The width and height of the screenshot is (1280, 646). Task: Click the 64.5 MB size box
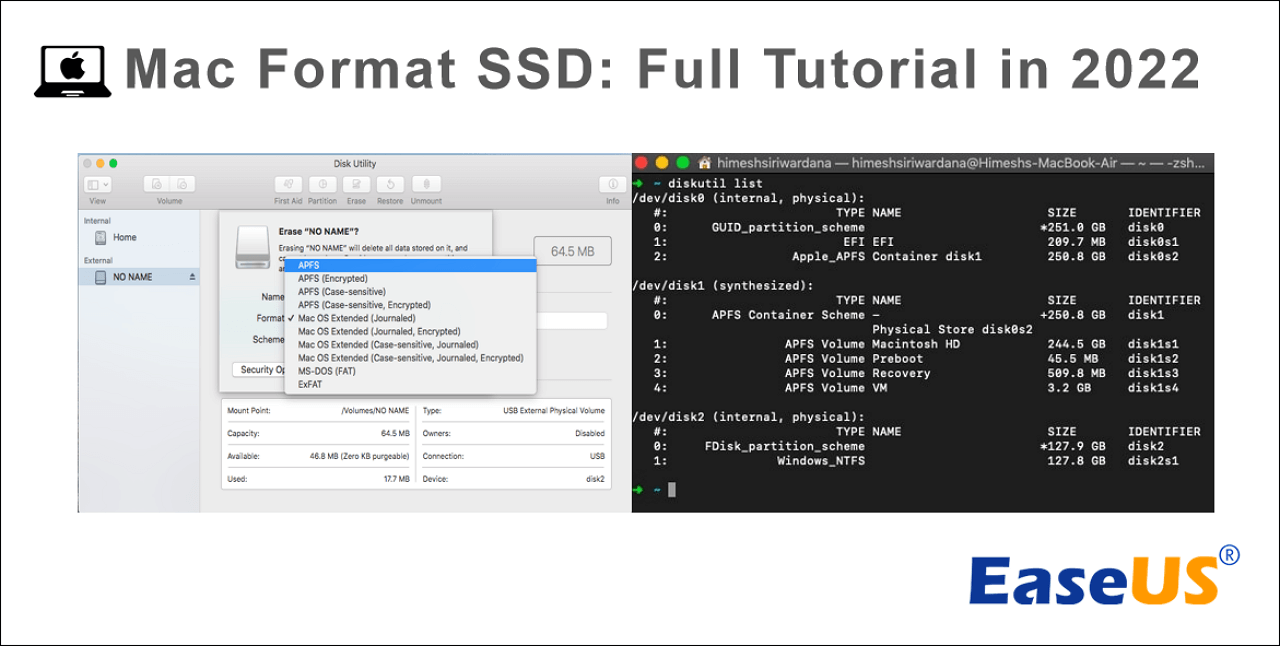[x=573, y=251]
